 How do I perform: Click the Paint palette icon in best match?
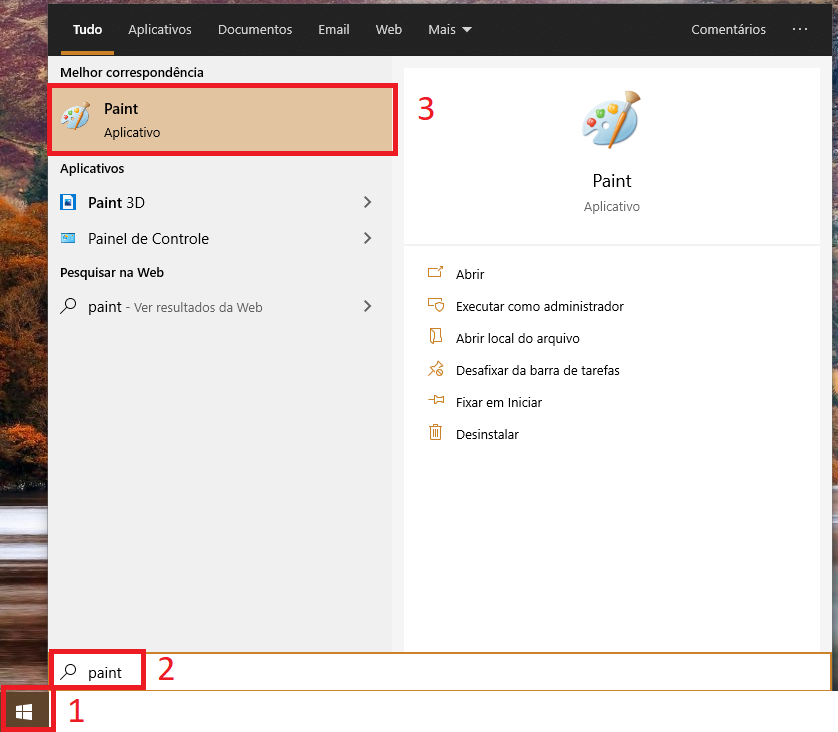point(75,118)
